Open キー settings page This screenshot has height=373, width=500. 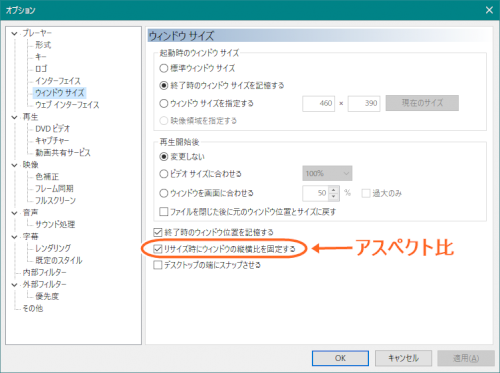pos(41,57)
